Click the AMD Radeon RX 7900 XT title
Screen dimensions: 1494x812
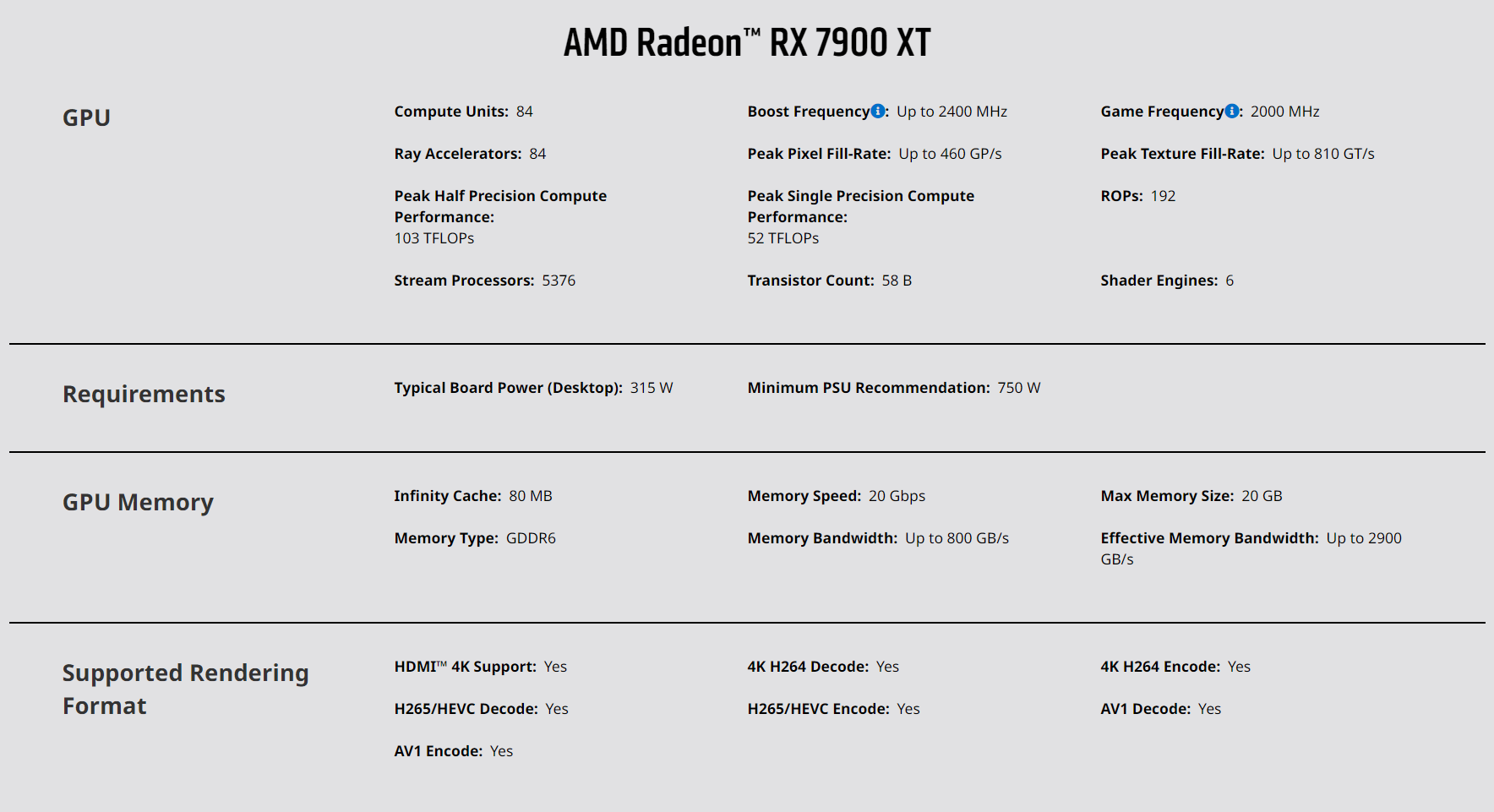[x=747, y=42]
